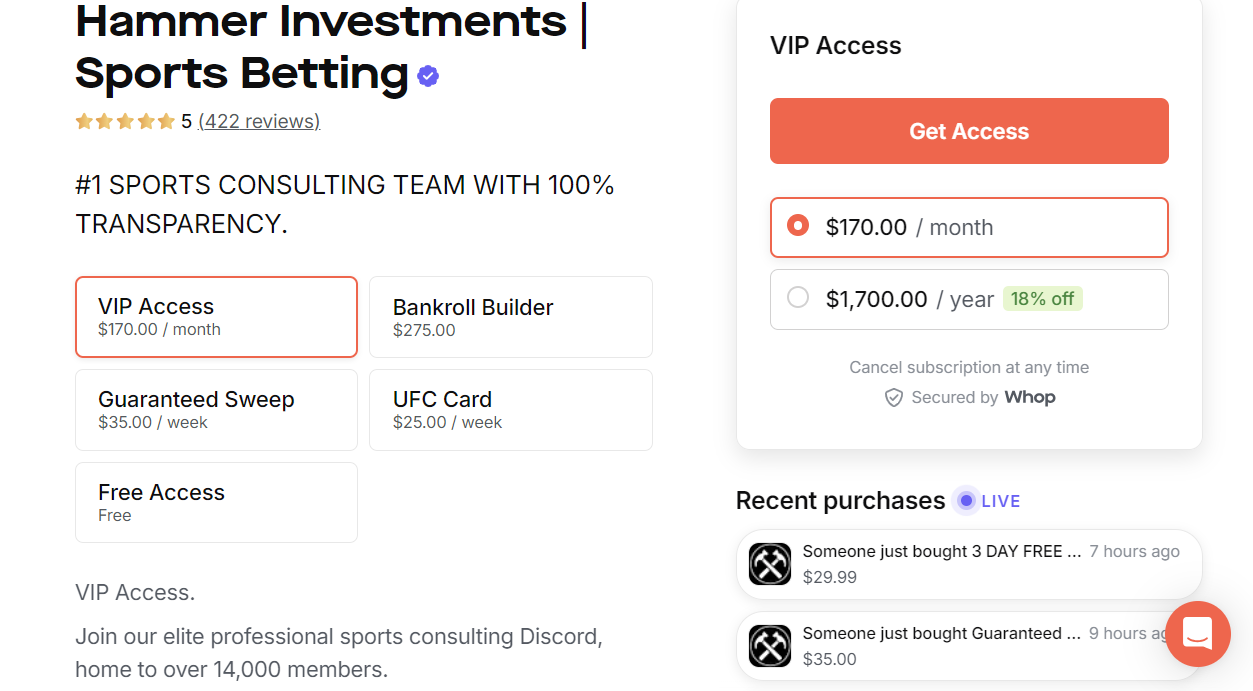1253x691 pixels.
Task: Select the Bankroll Builder plan
Action: (x=511, y=316)
